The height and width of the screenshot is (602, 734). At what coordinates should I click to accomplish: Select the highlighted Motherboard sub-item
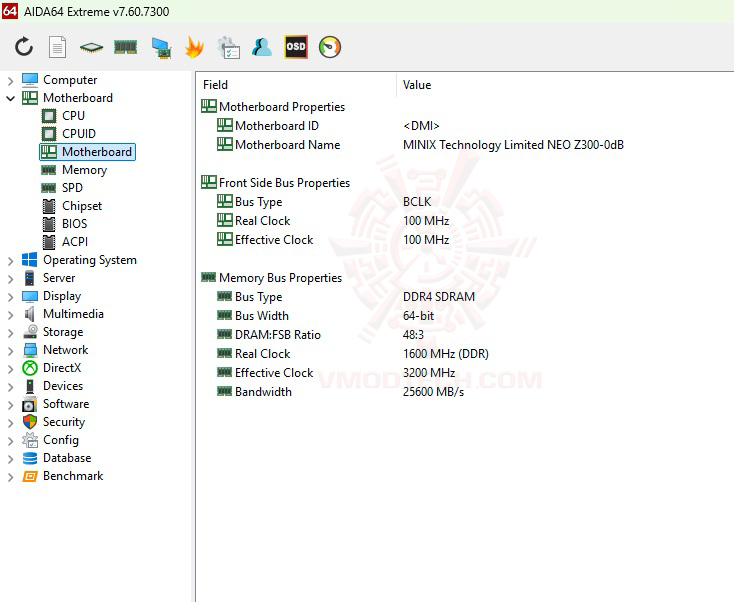(88, 152)
